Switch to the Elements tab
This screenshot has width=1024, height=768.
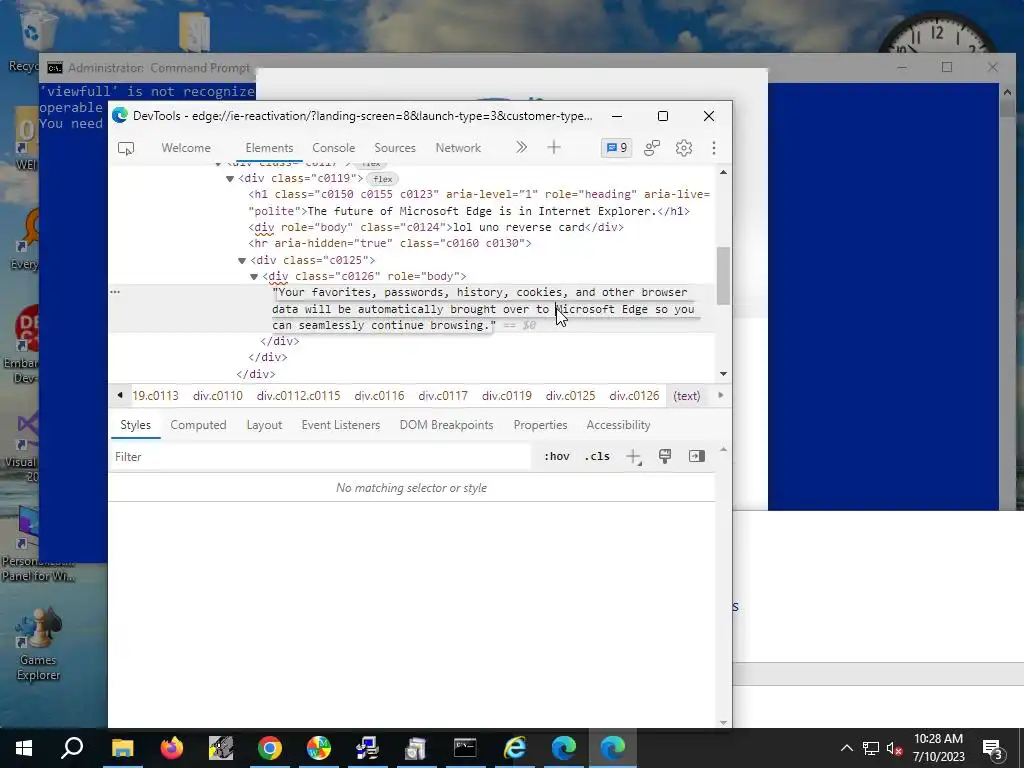[269, 148]
